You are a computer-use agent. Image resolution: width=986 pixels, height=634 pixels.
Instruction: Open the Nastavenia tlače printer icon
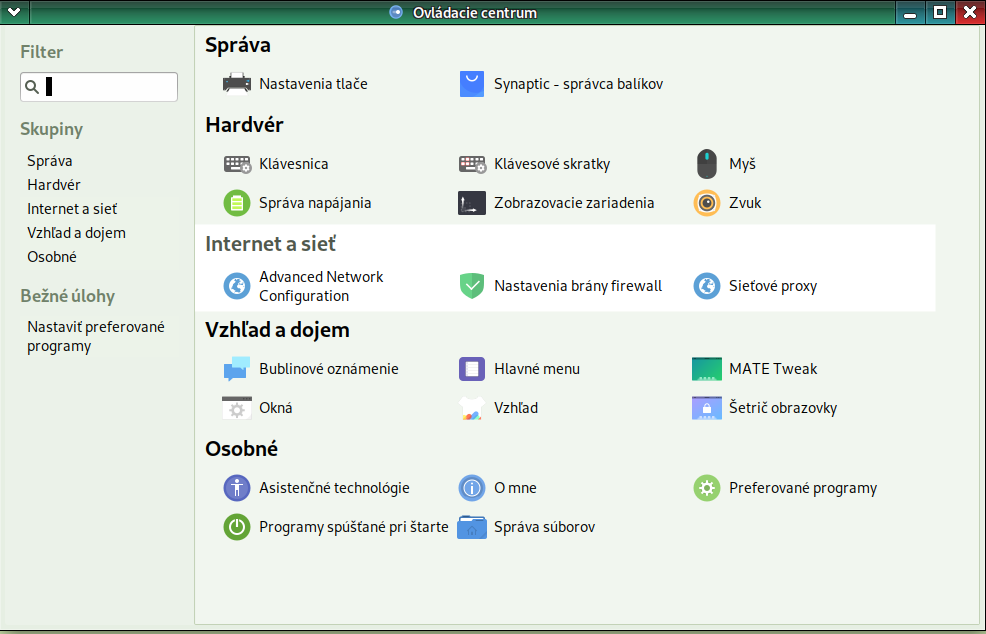pos(237,84)
